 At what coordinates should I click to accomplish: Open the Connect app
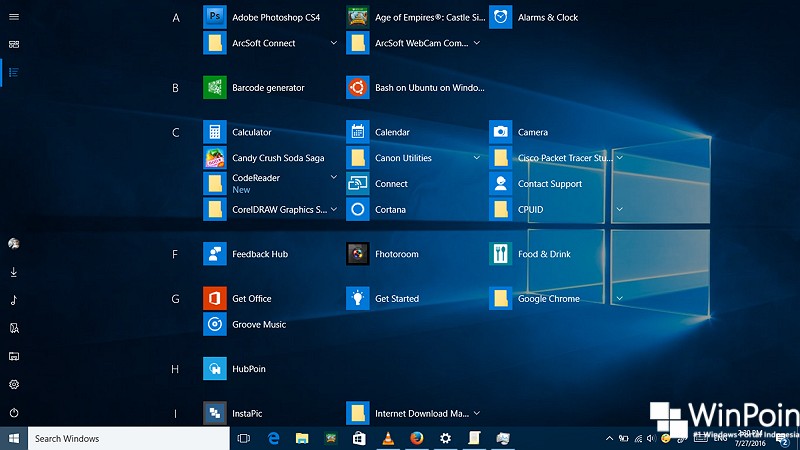[x=379, y=184]
